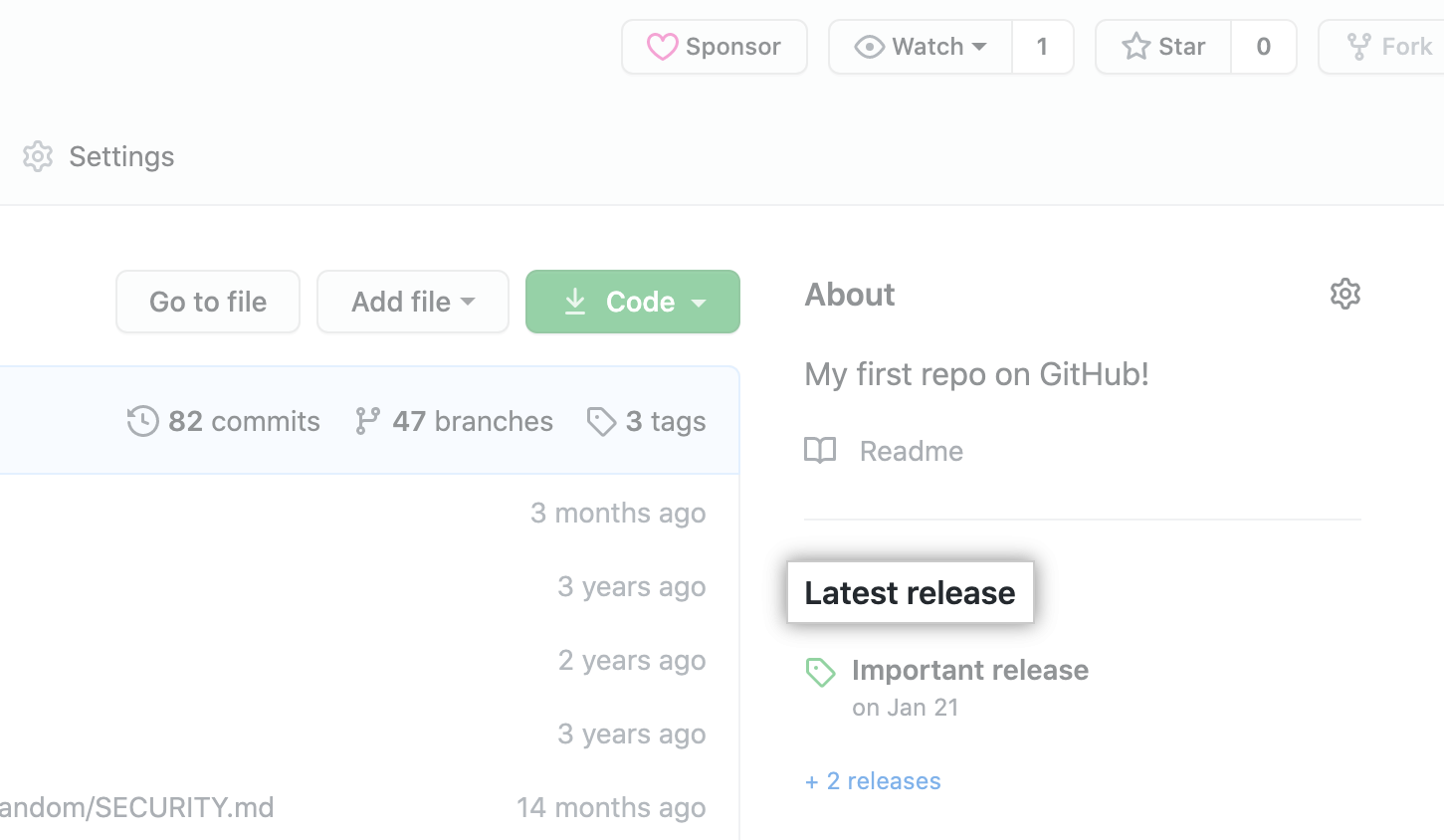Viewport: 1444px width, 840px height.
Task: Click the eye icon on the Watch button
Action: click(871, 46)
